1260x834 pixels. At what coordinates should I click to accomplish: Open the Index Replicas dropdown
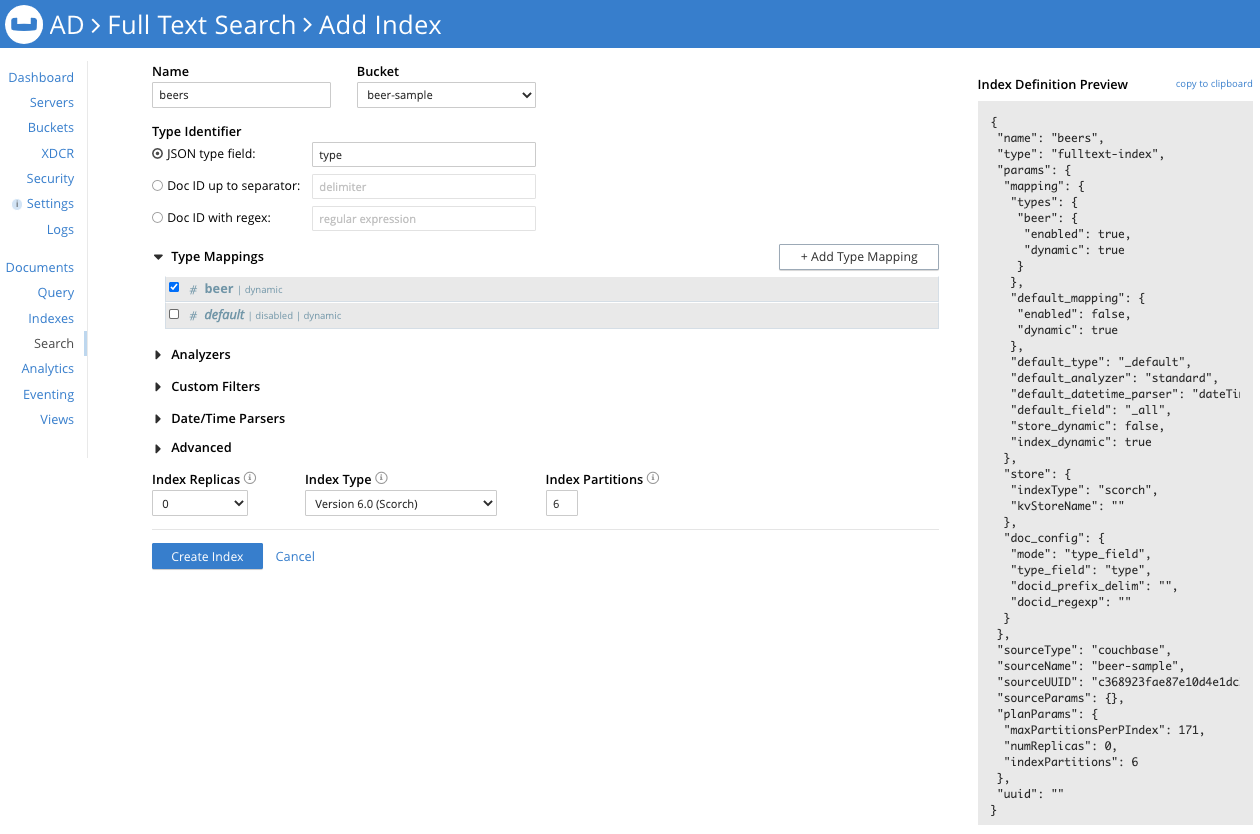(200, 504)
